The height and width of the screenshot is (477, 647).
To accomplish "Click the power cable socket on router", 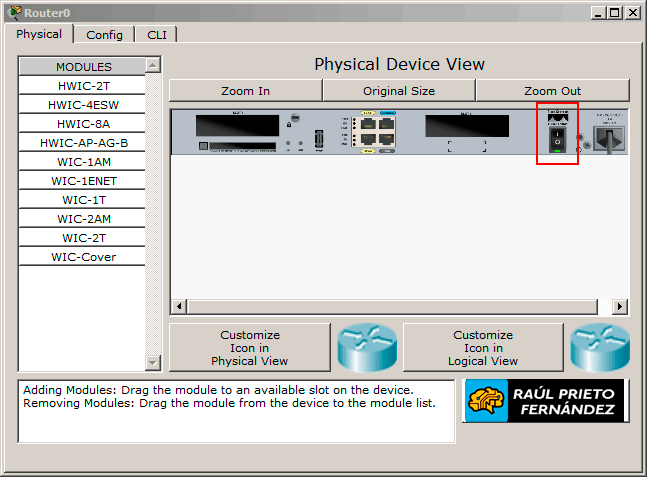I will click(609, 139).
